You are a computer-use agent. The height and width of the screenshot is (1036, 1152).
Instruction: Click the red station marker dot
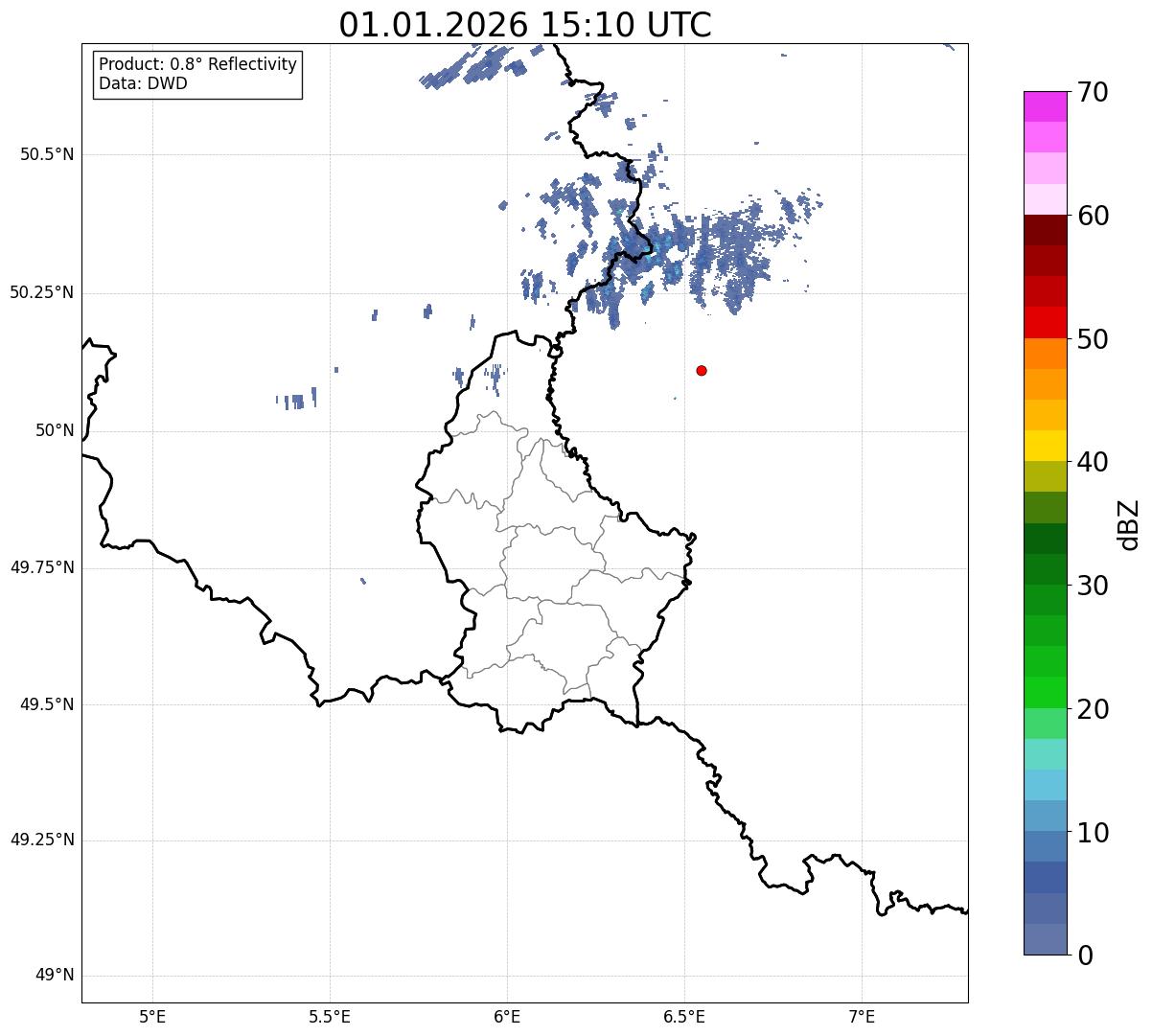click(x=702, y=370)
